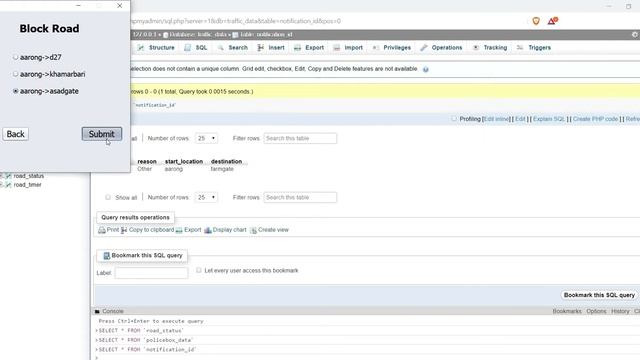The image size is (640, 360).
Task: Click the bookmark Label input field
Action: pos(151,273)
